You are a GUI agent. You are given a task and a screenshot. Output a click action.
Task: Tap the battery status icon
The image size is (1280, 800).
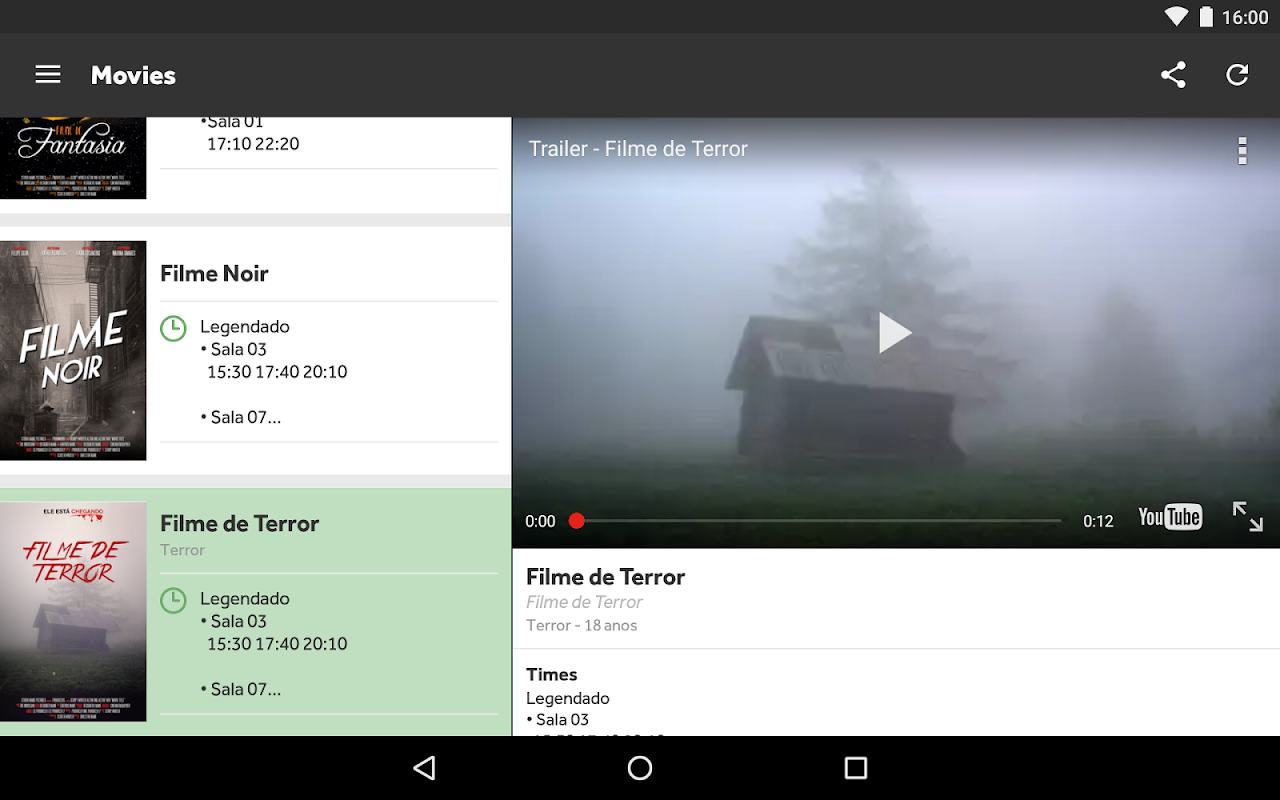(1206, 17)
